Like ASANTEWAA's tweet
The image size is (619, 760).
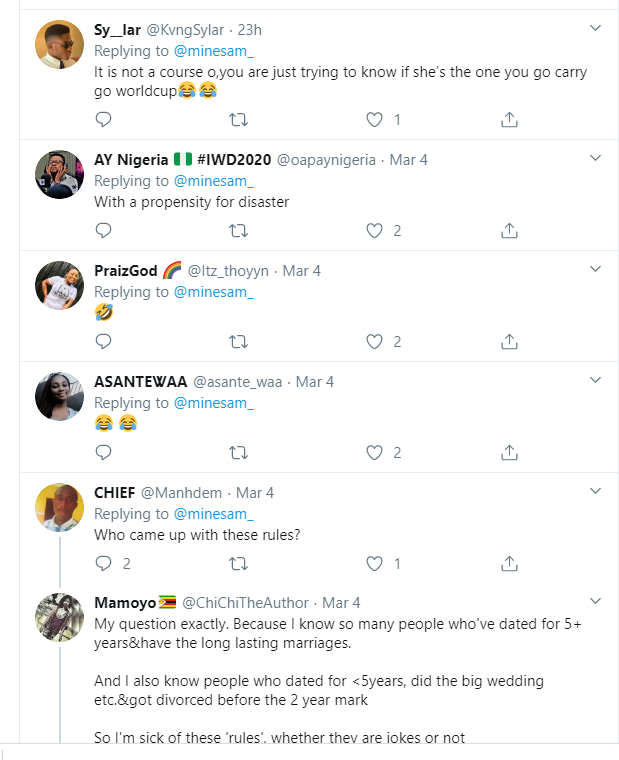(x=375, y=453)
